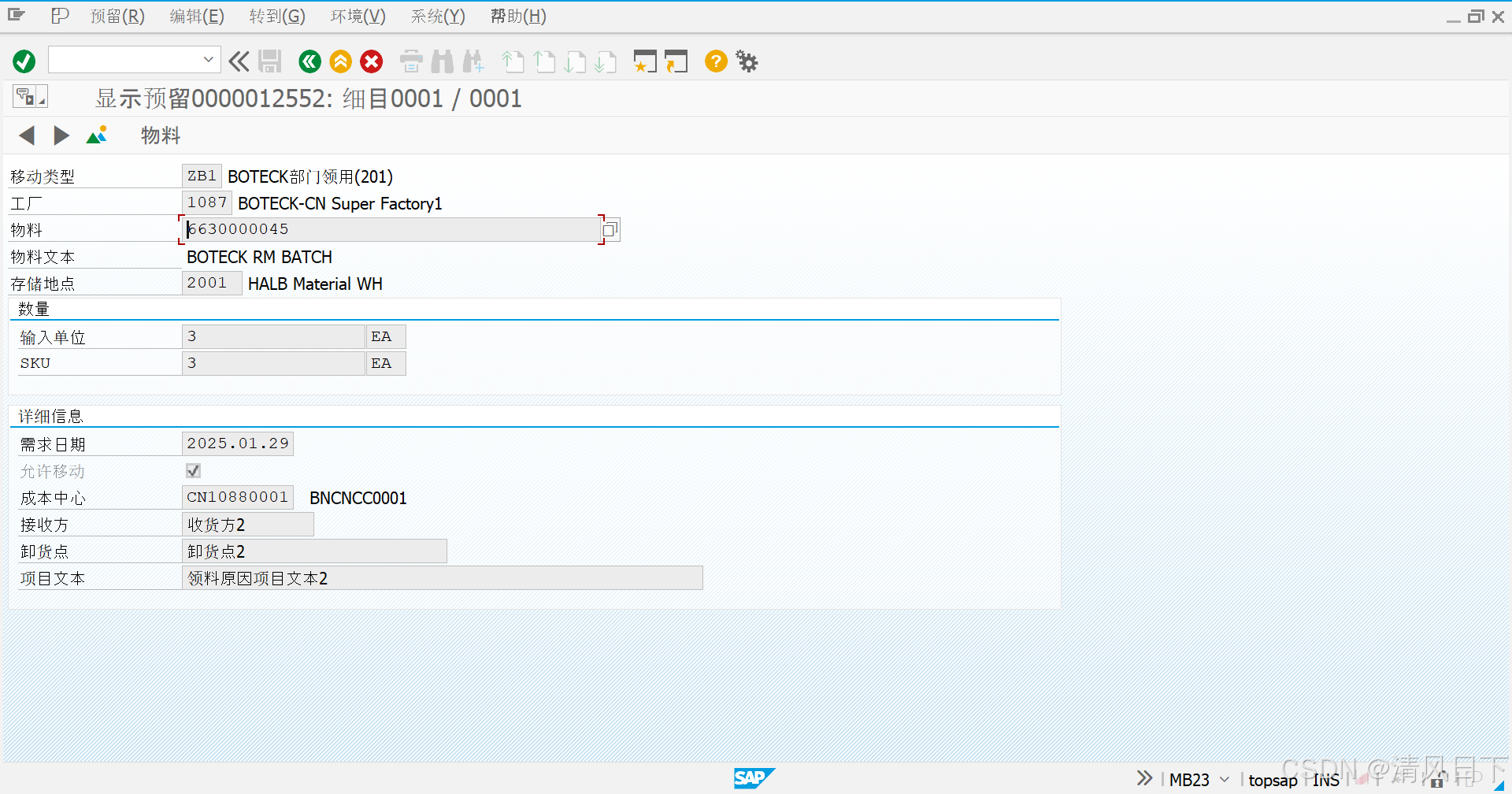Toggle the 允许移动 checkbox
The height and width of the screenshot is (794, 1512).
(193, 470)
